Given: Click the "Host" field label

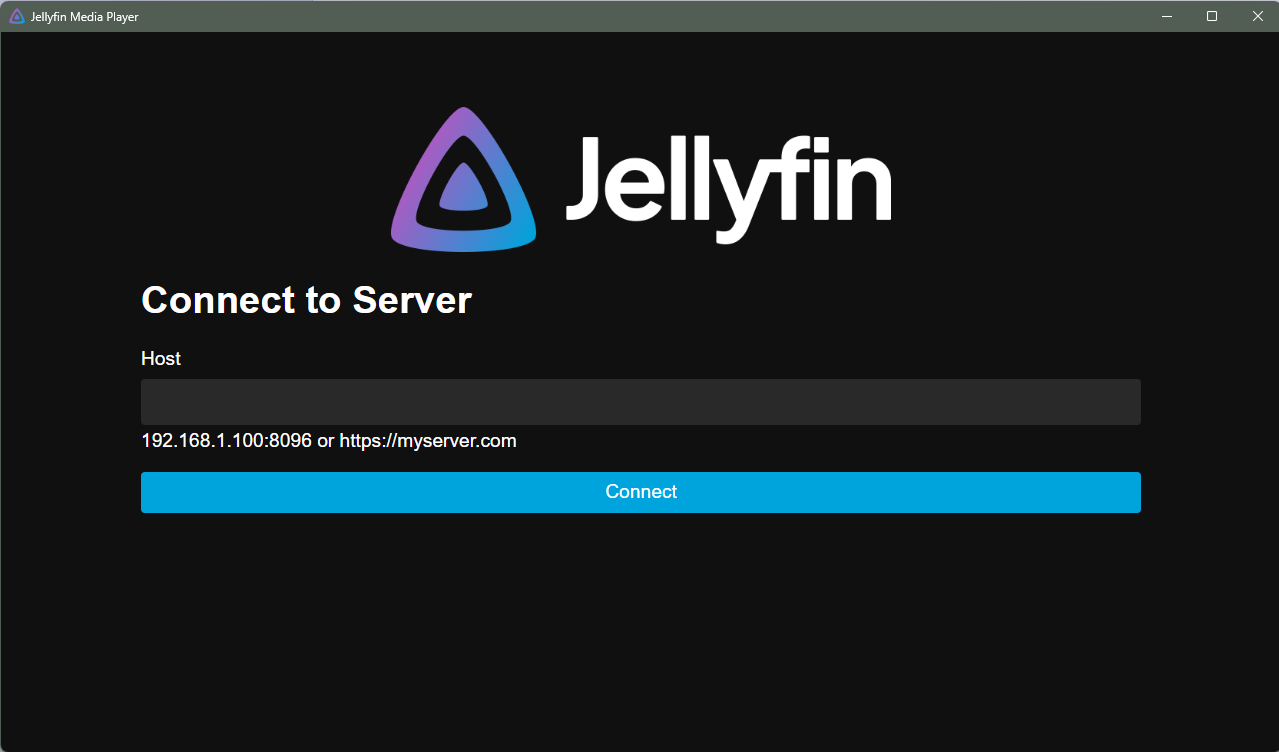Looking at the screenshot, I should (161, 358).
